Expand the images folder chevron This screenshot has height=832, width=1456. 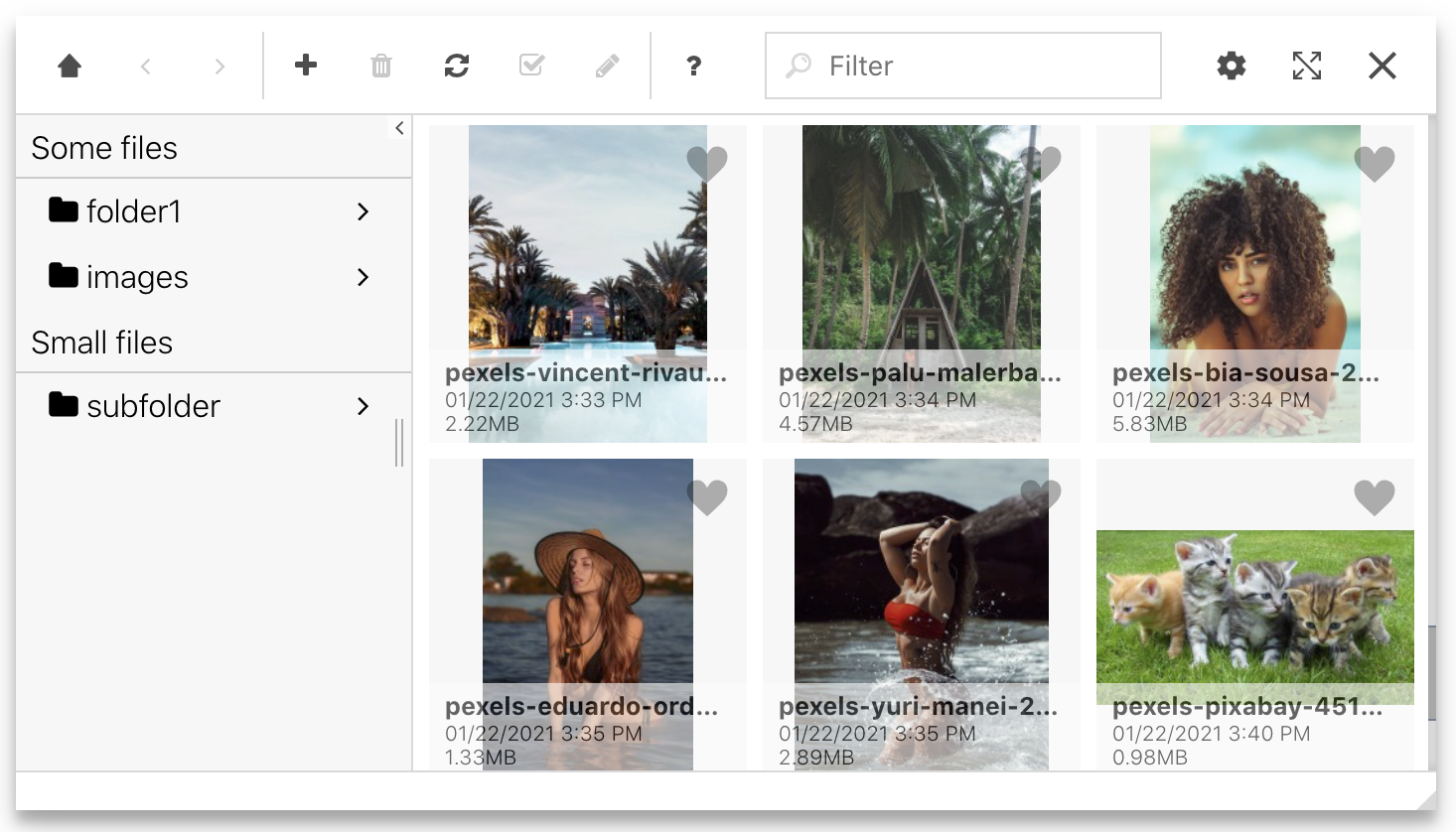click(x=363, y=277)
